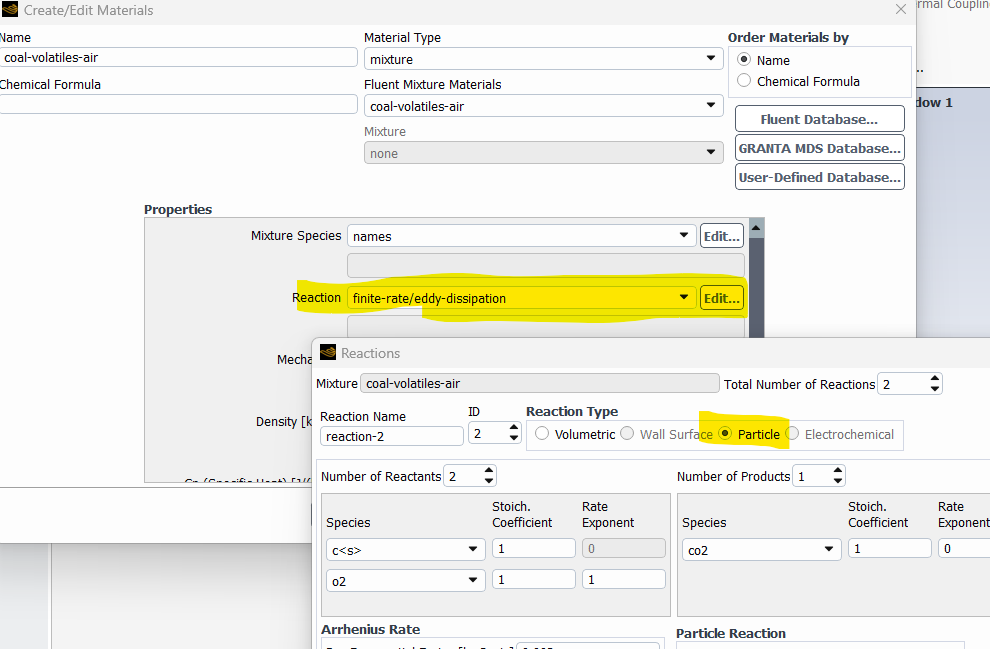Select the Volumetric reaction type
Image resolution: width=990 pixels, height=649 pixels.
coord(542,434)
